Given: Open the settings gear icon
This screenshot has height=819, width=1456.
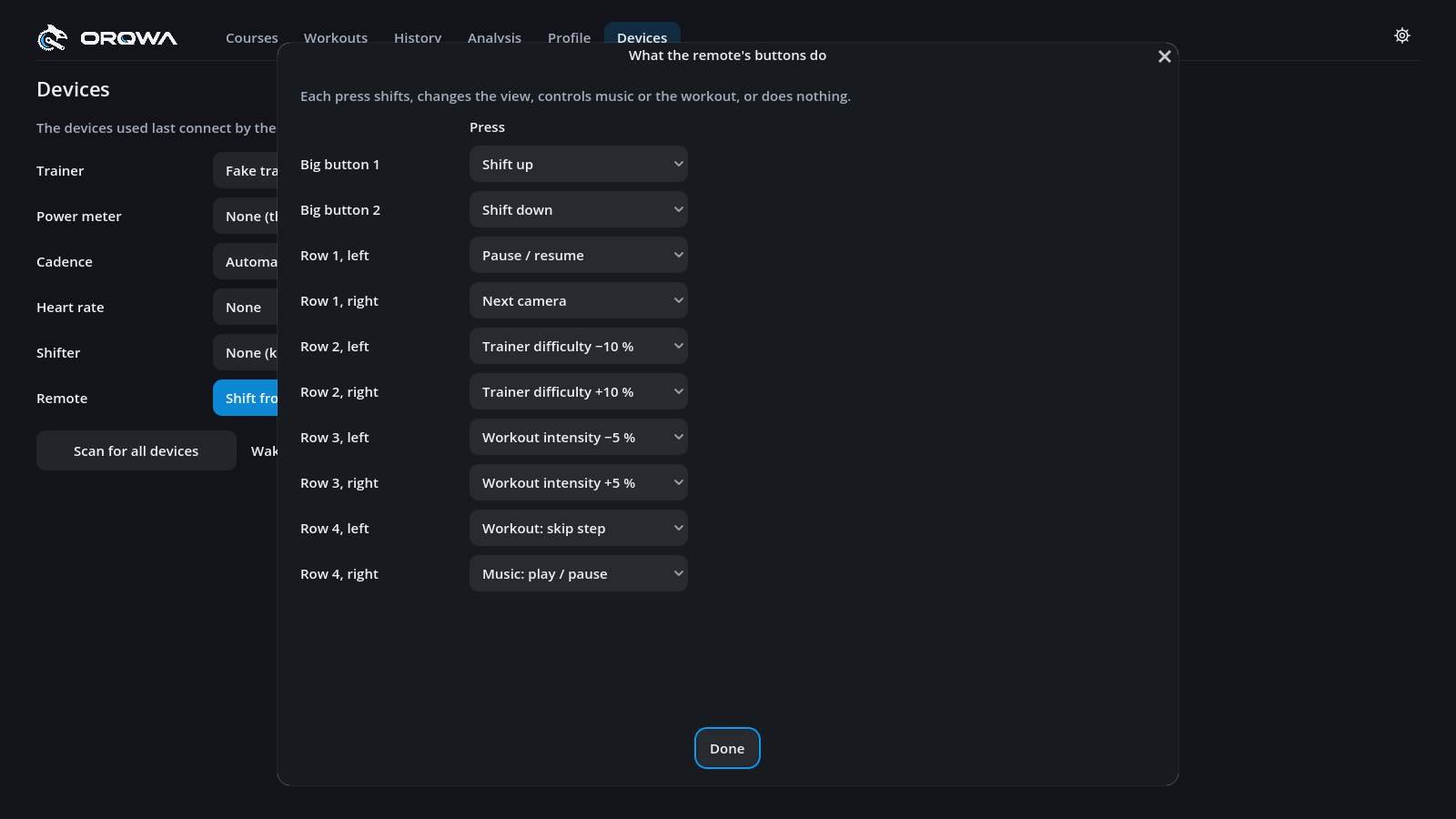Looking at the screenshot, I should (x=1402, y=35).
